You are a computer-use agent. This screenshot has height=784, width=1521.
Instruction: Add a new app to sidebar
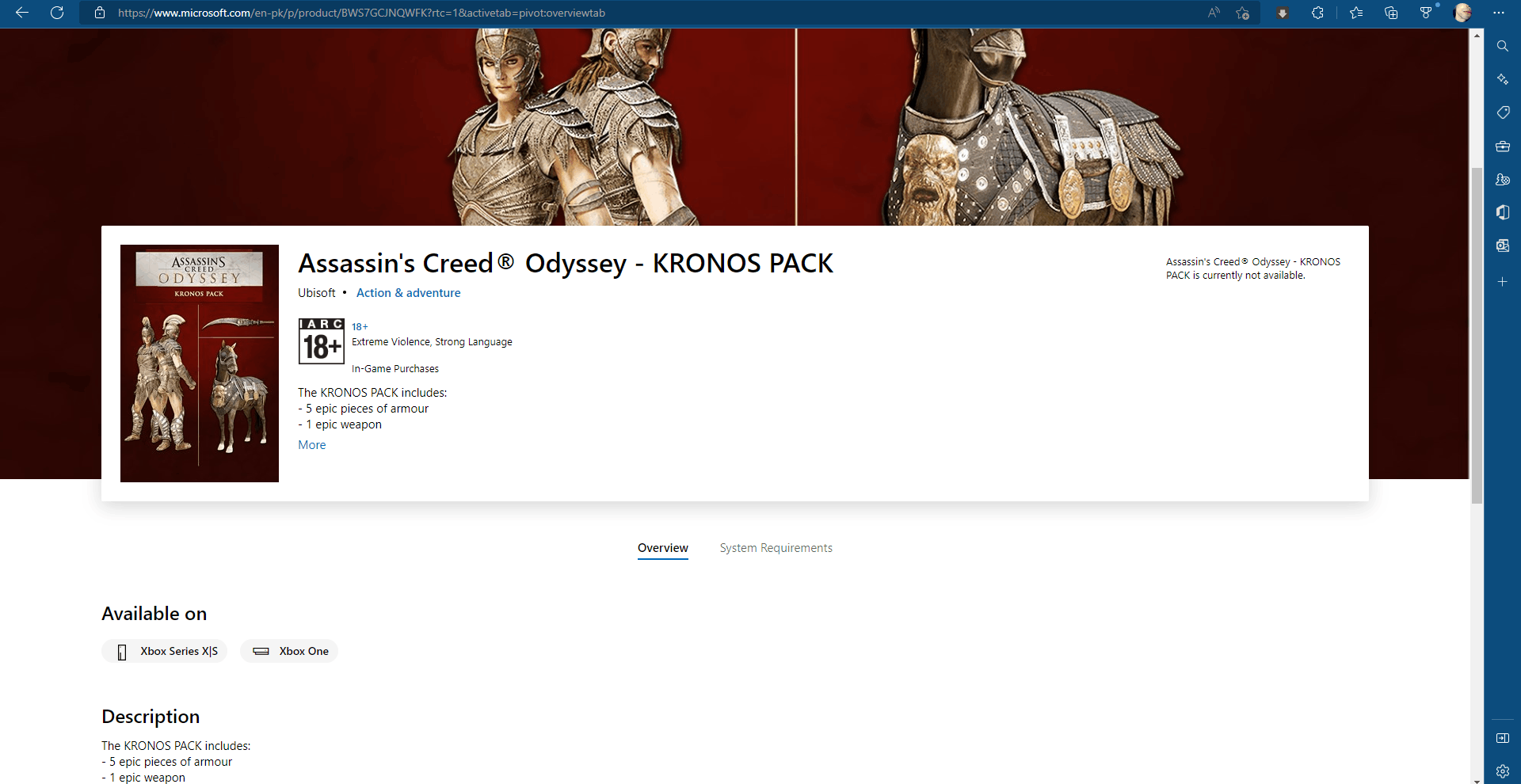point(1503,282)
